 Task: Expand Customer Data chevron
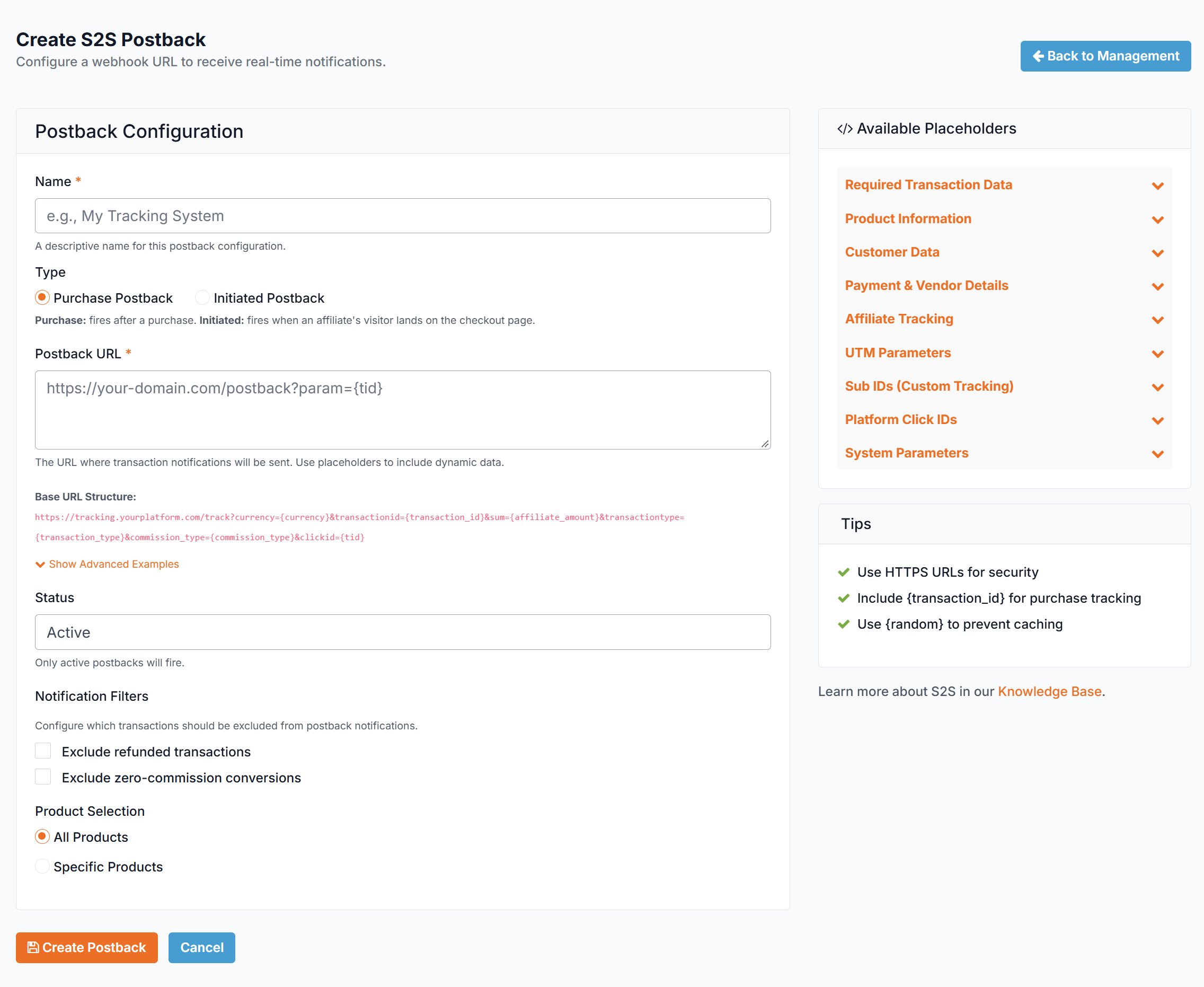(1157, 253)
